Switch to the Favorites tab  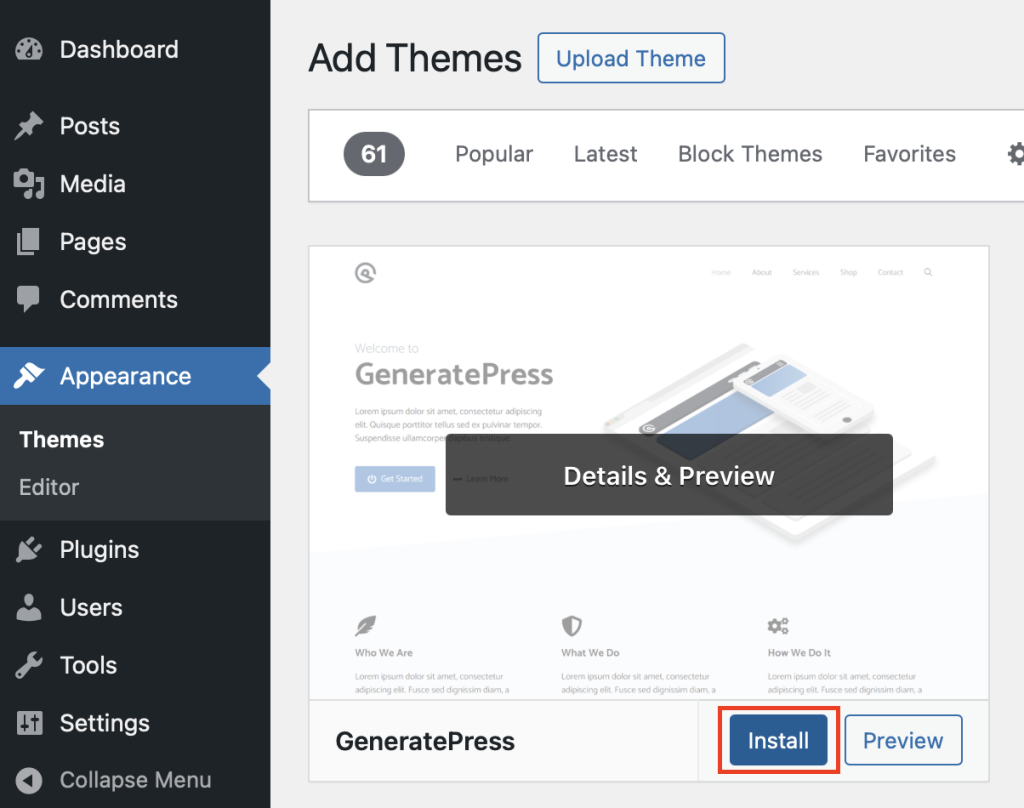point(909,154)
